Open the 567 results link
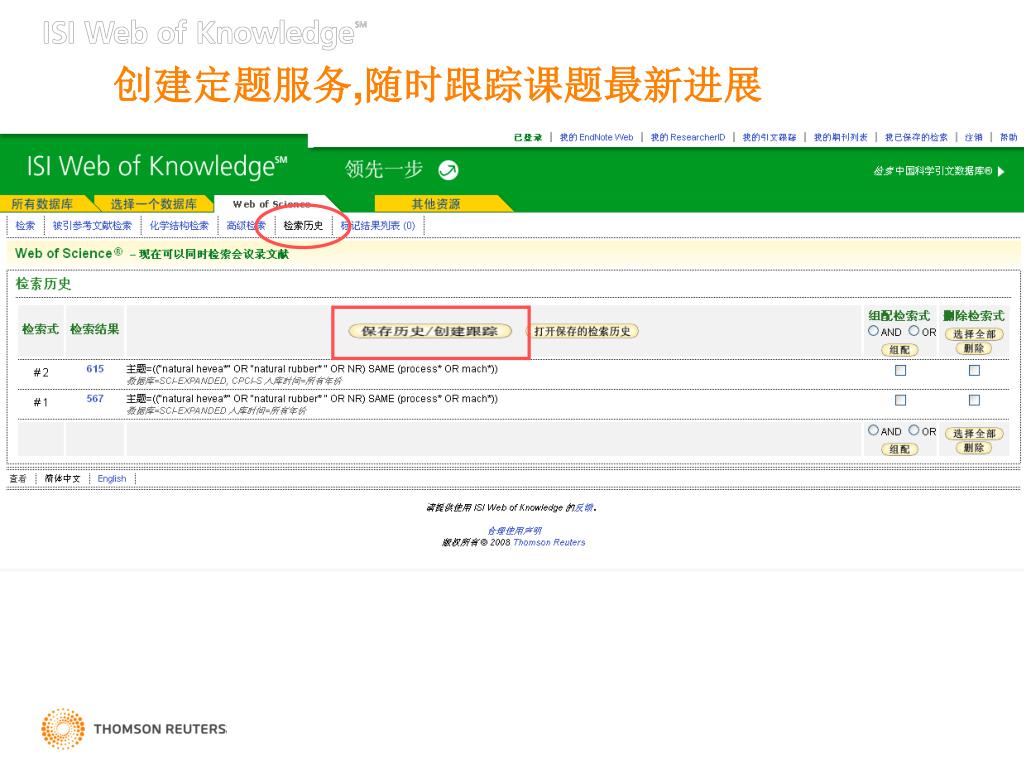Image resolution: width=1024 pixels, height=768 pixels. pos(95,398)
